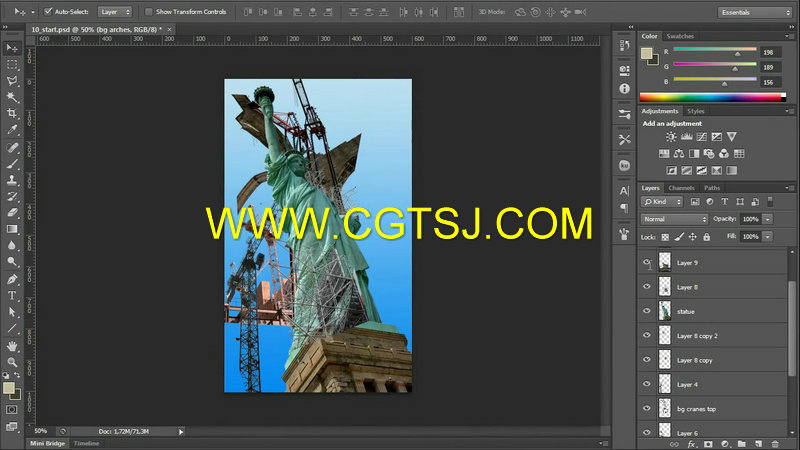
Task: Open the Normal blend mode dropdown
Action: pos(674,219)
